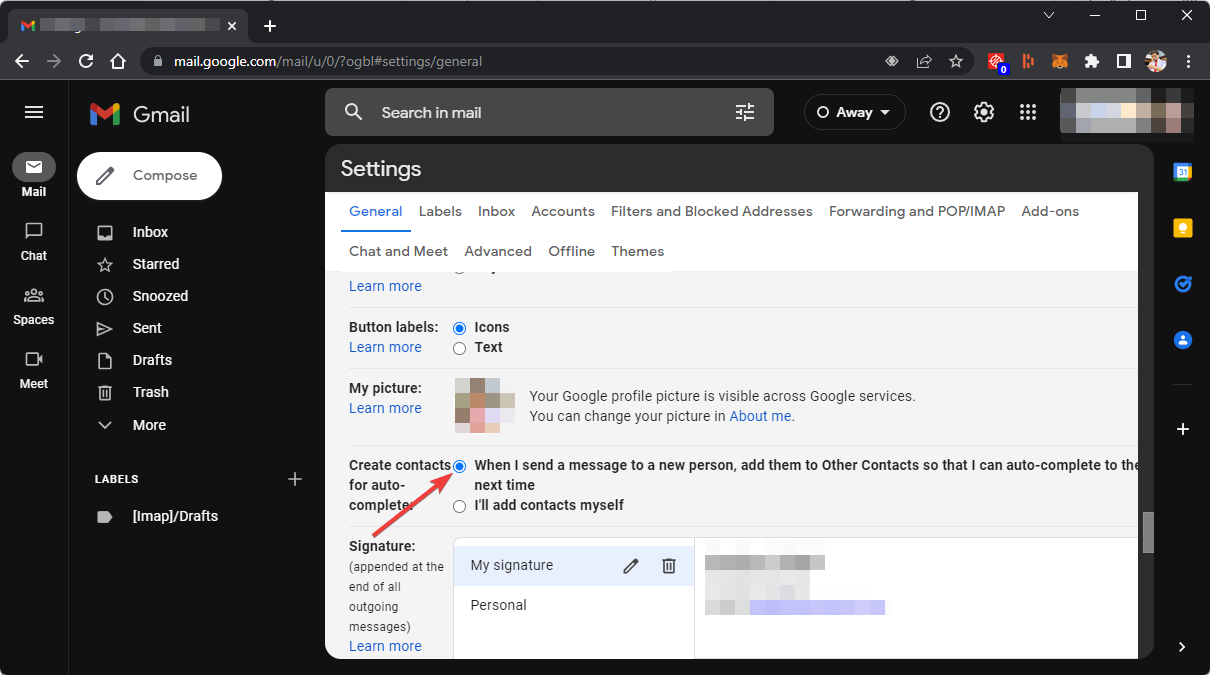Open Google Calendar in side panel
This screenshot has height=675, width=1210.
(x=1183, y=172)
